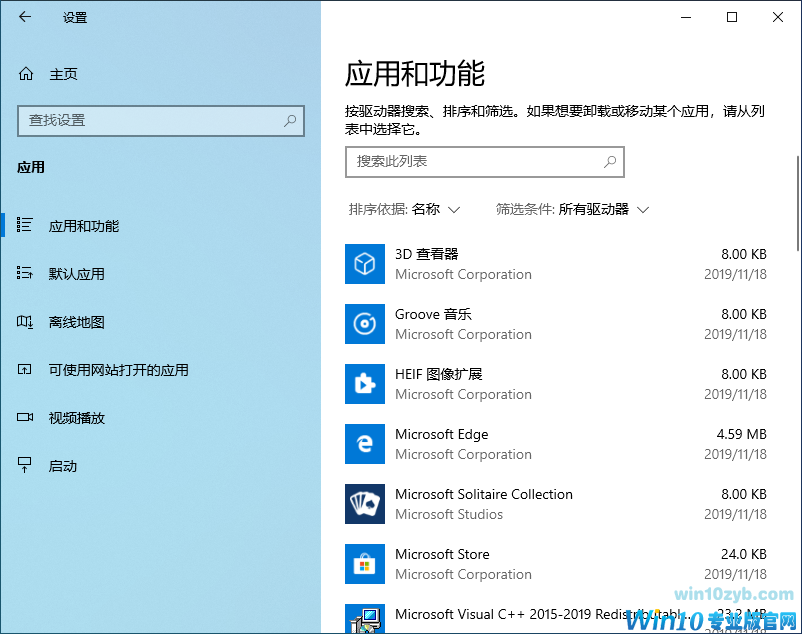Click the Microsoft Edge app icon

tap(365, 444)
